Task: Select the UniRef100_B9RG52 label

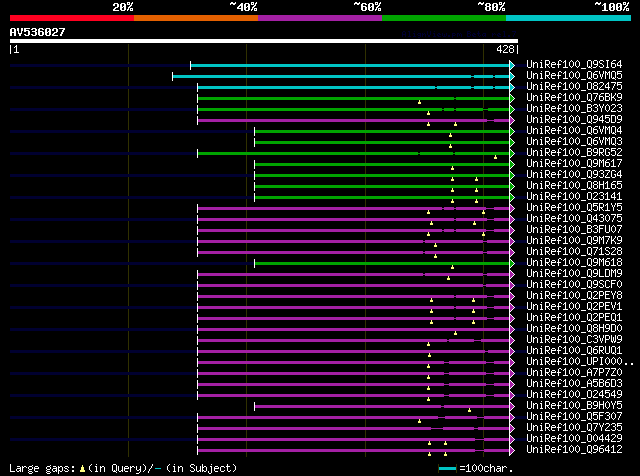Action: coord(574,153)
